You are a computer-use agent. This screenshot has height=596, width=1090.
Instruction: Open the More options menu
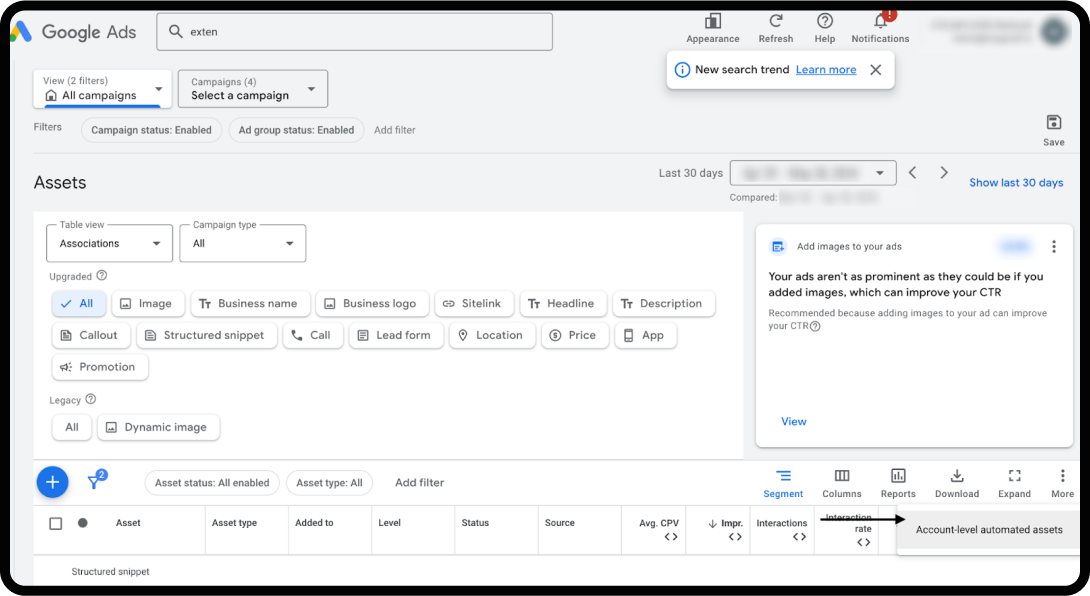pos(1062,483)
